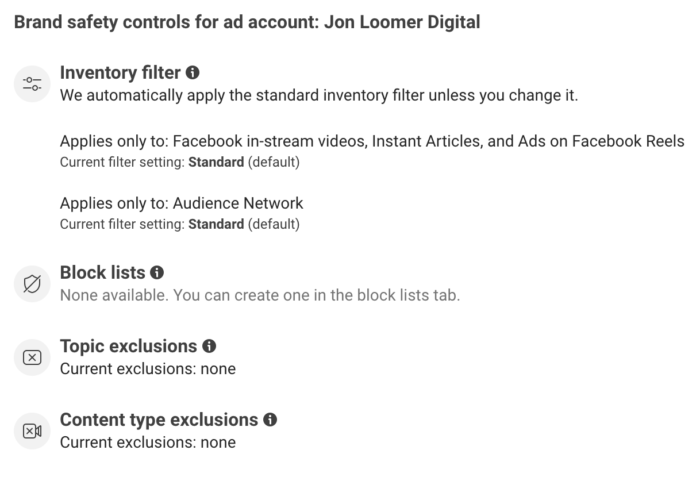Click Current exclusions none under Content type
The image size is (700, 477).
click(x=148, y=443)
